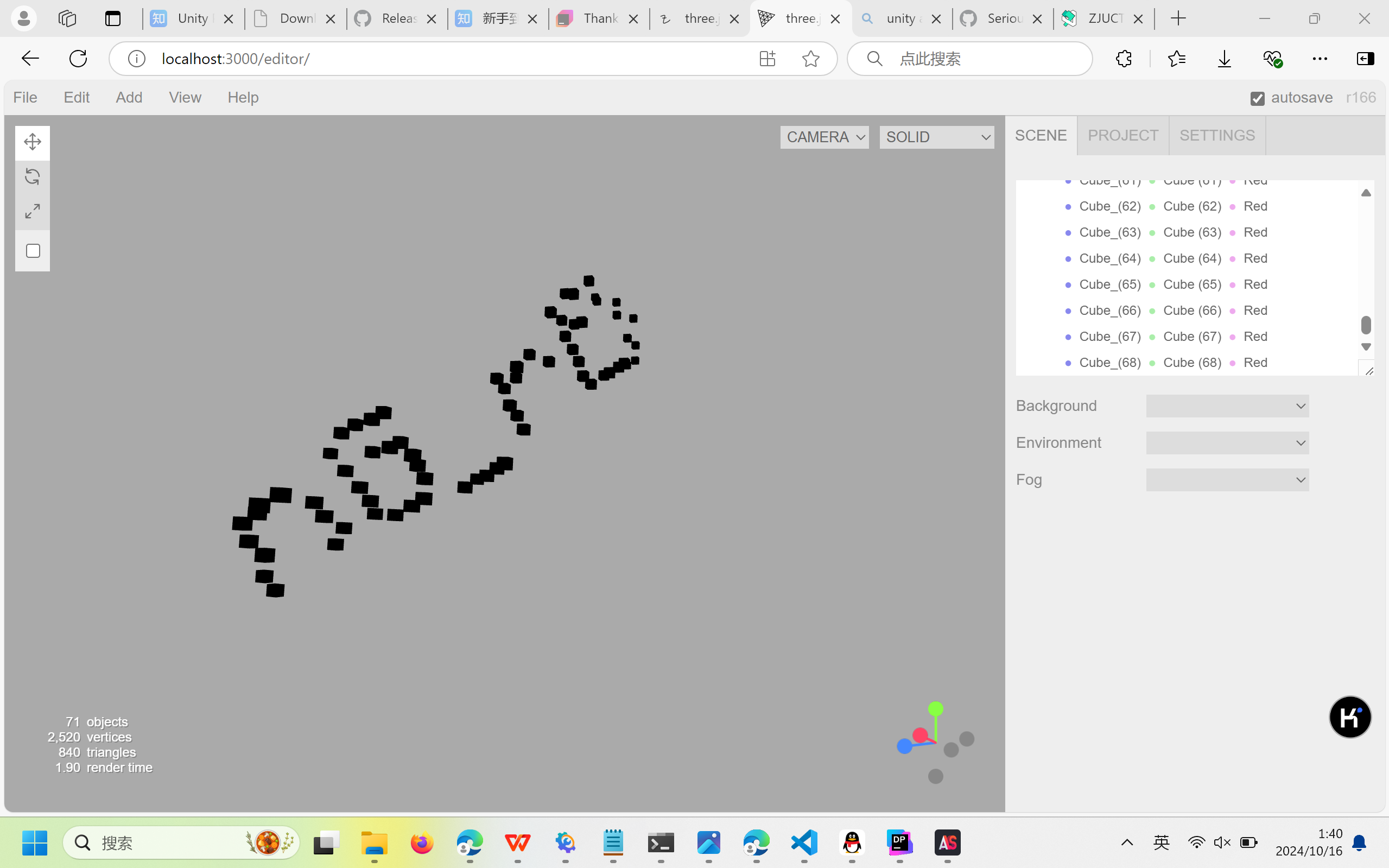Viewport: 1389px width, 868px height.
Task: Expand the Fog dropdown
Action: pos(1227,480)
